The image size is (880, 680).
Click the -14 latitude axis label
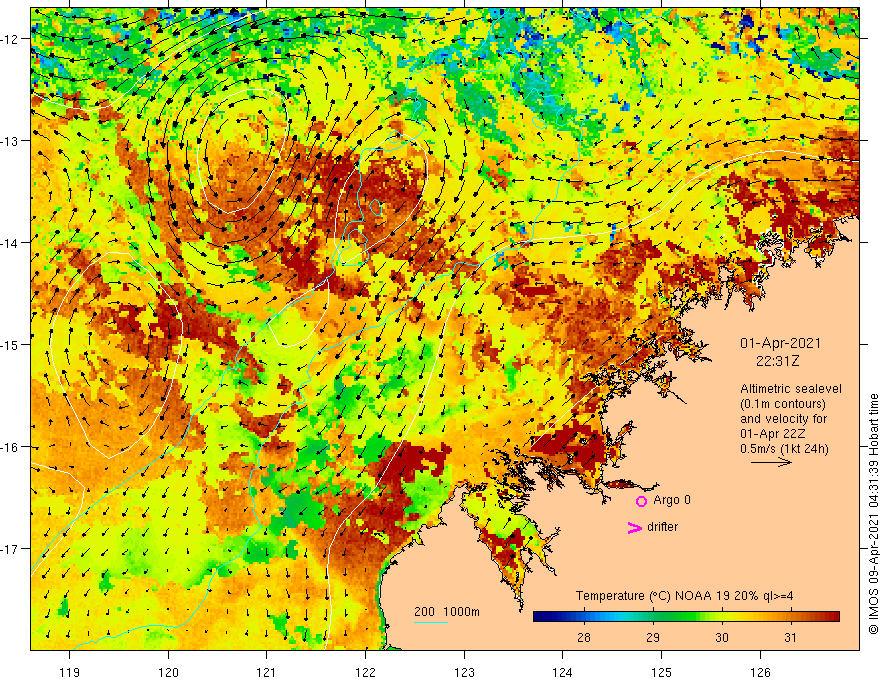[x=11, y=243]
